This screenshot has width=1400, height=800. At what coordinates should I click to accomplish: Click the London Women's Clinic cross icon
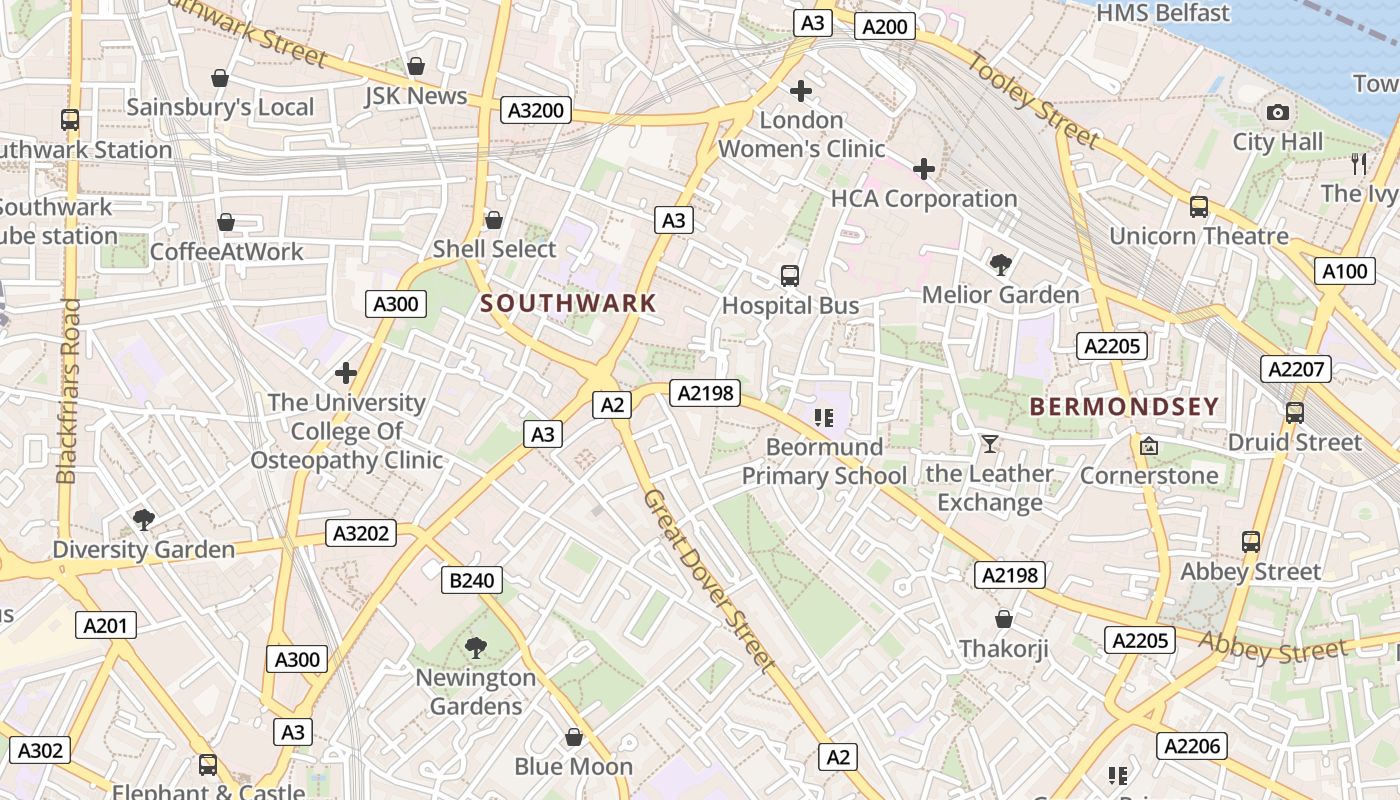pos(800,91)
